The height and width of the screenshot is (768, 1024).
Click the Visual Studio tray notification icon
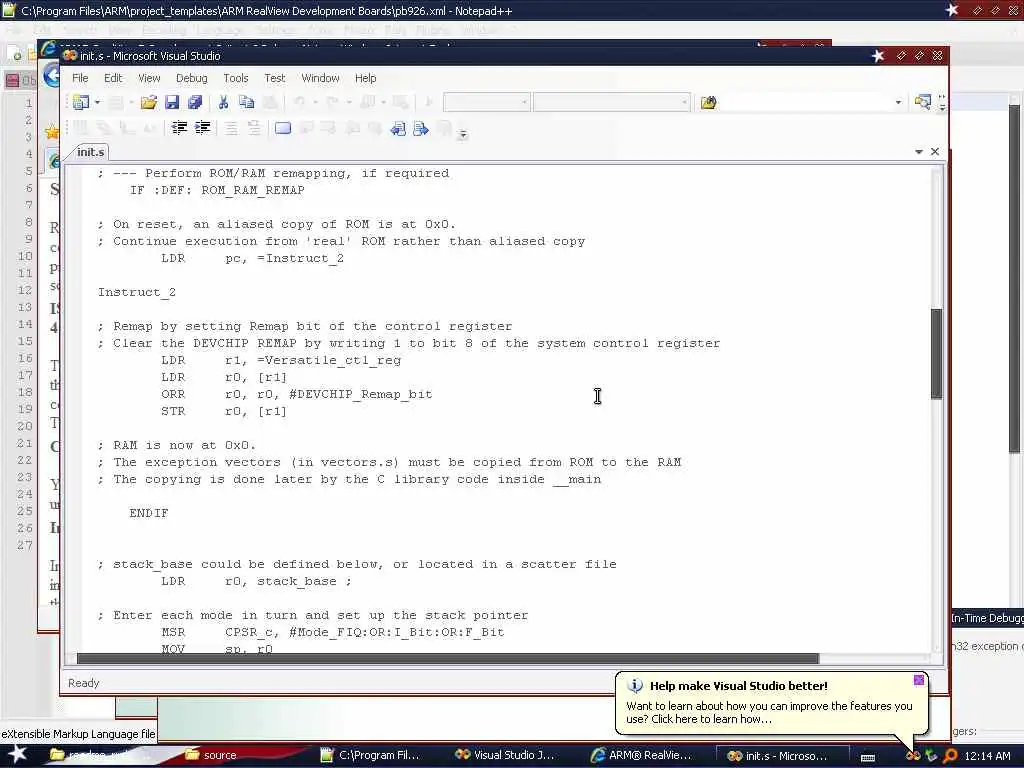click(912, 756)
